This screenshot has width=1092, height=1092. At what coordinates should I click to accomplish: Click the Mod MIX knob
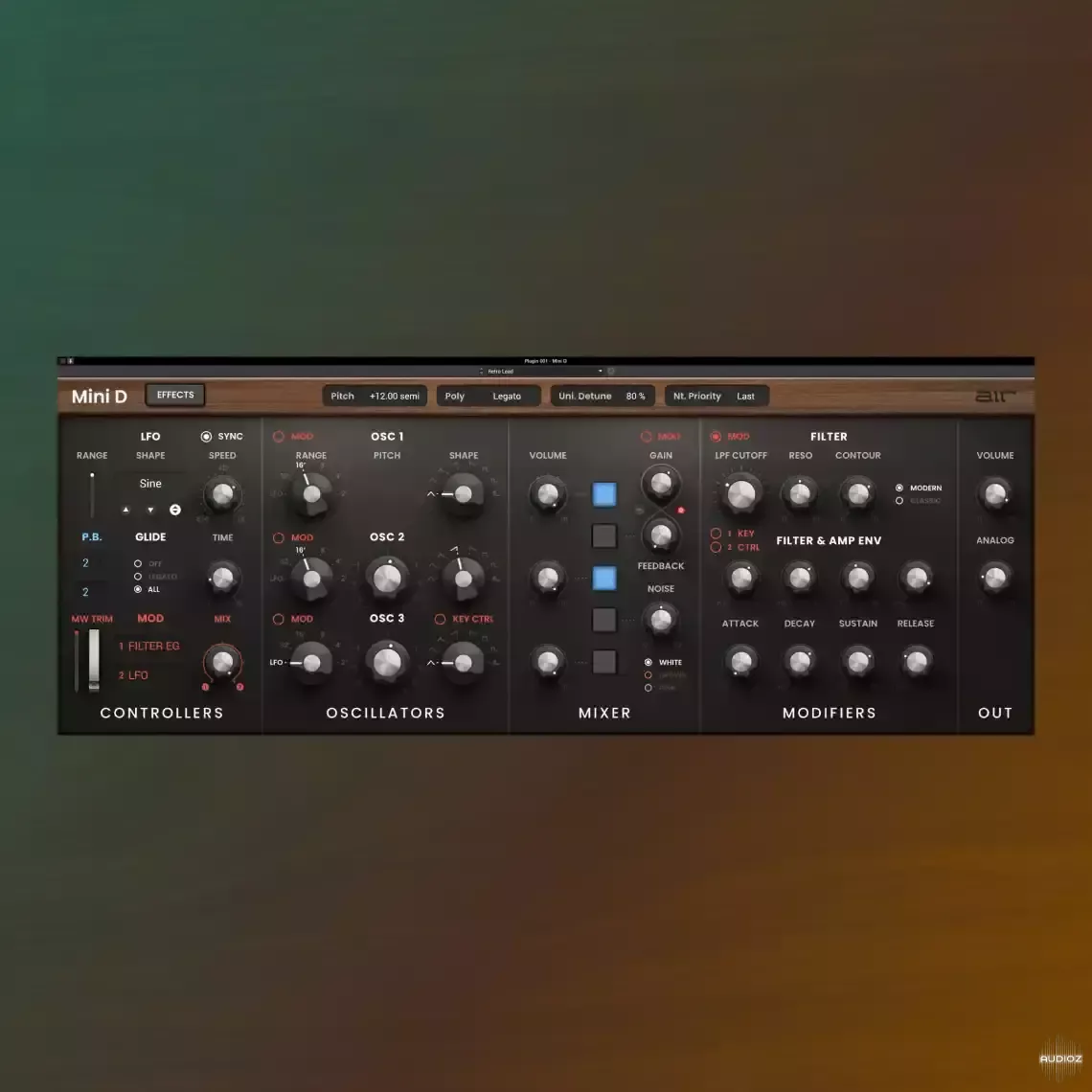point(223,662)
